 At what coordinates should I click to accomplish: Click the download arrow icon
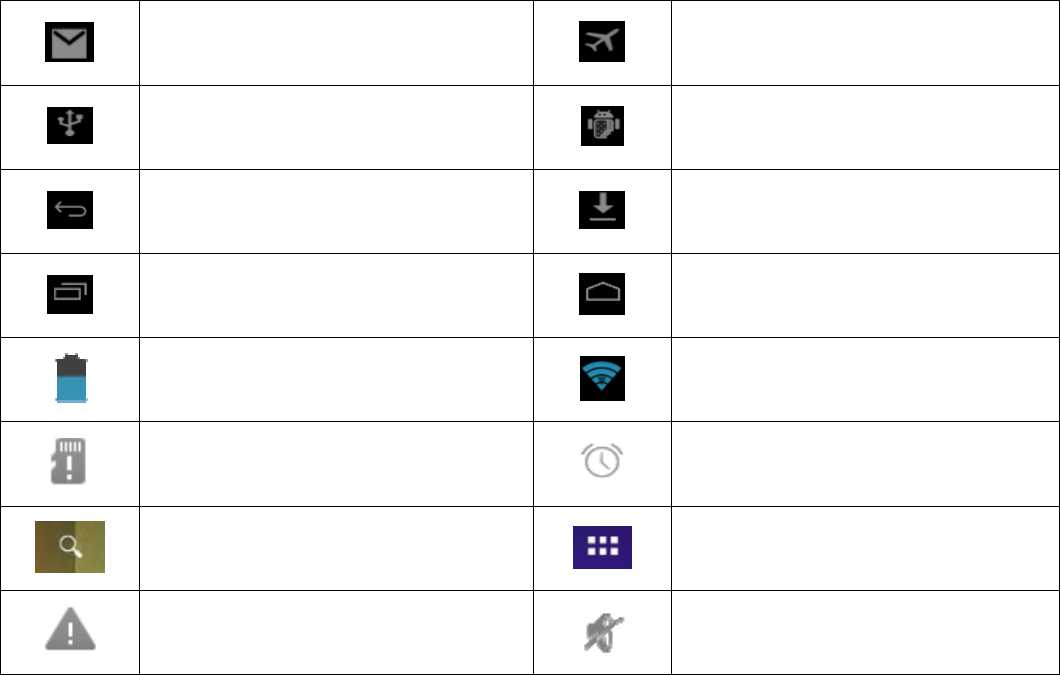[602, 210]
